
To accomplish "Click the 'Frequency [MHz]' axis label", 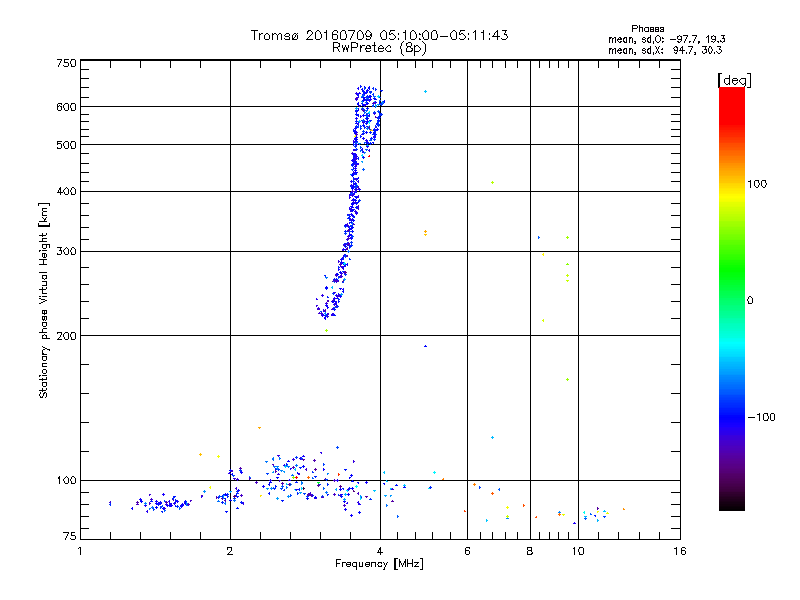I will [379, 564].
